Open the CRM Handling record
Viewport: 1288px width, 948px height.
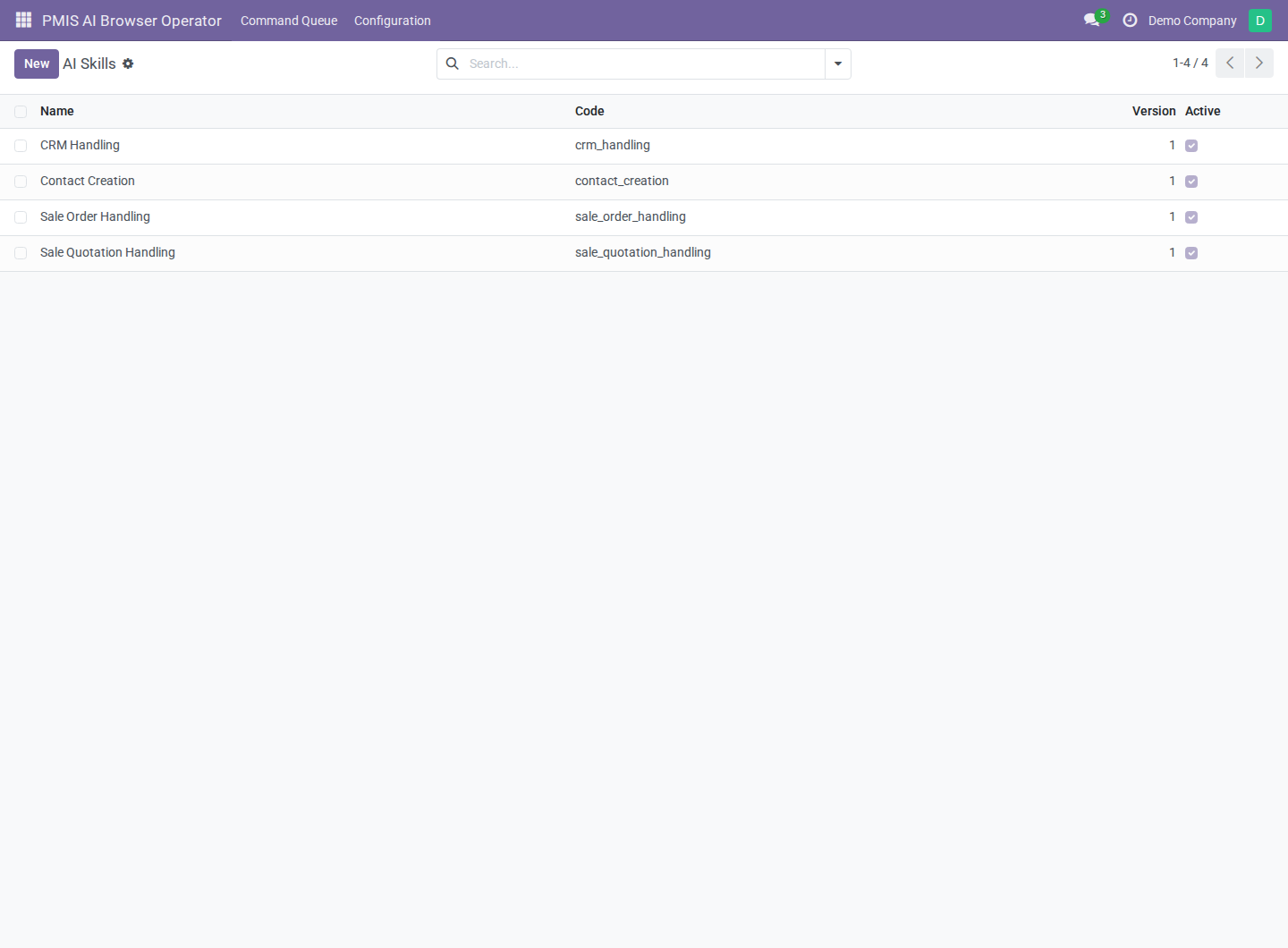(x=80, y=145)
